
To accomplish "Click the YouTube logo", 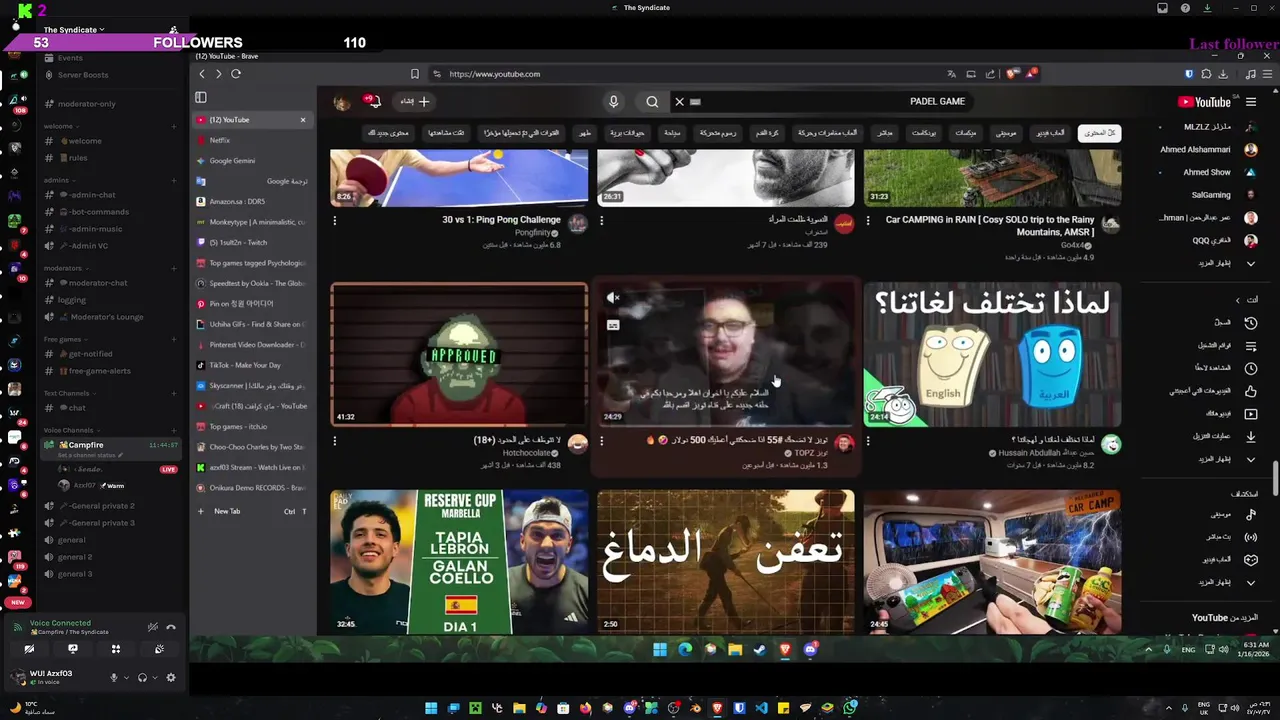I will [1204, 102].
